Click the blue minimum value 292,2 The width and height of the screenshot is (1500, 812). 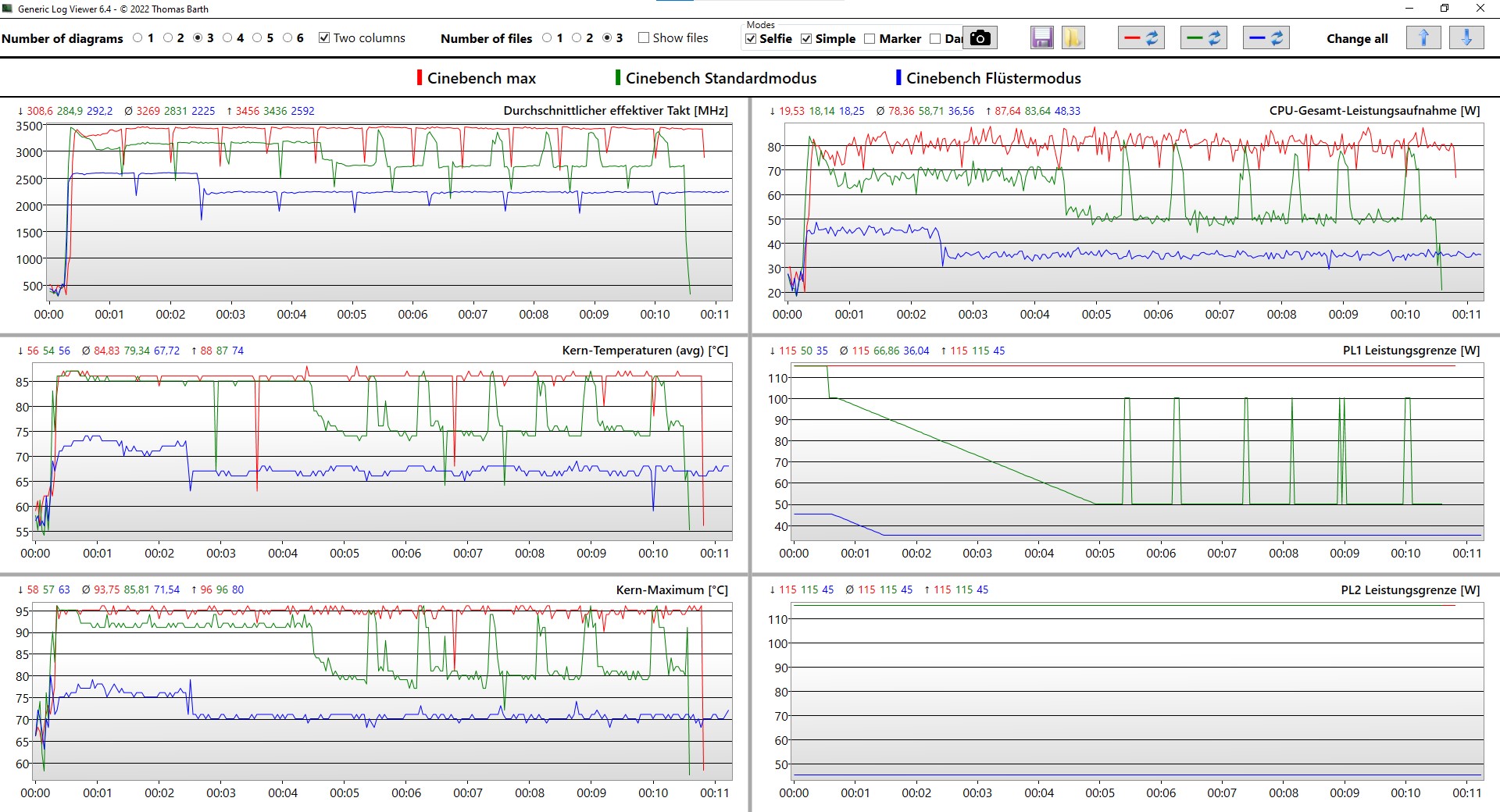pyautogui.click(x=99, y=111)
